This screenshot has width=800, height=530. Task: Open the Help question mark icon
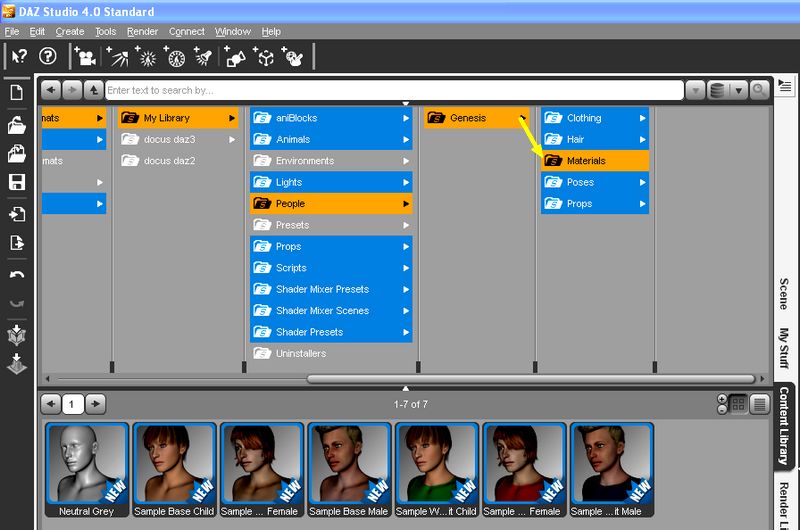click(48, 56)
